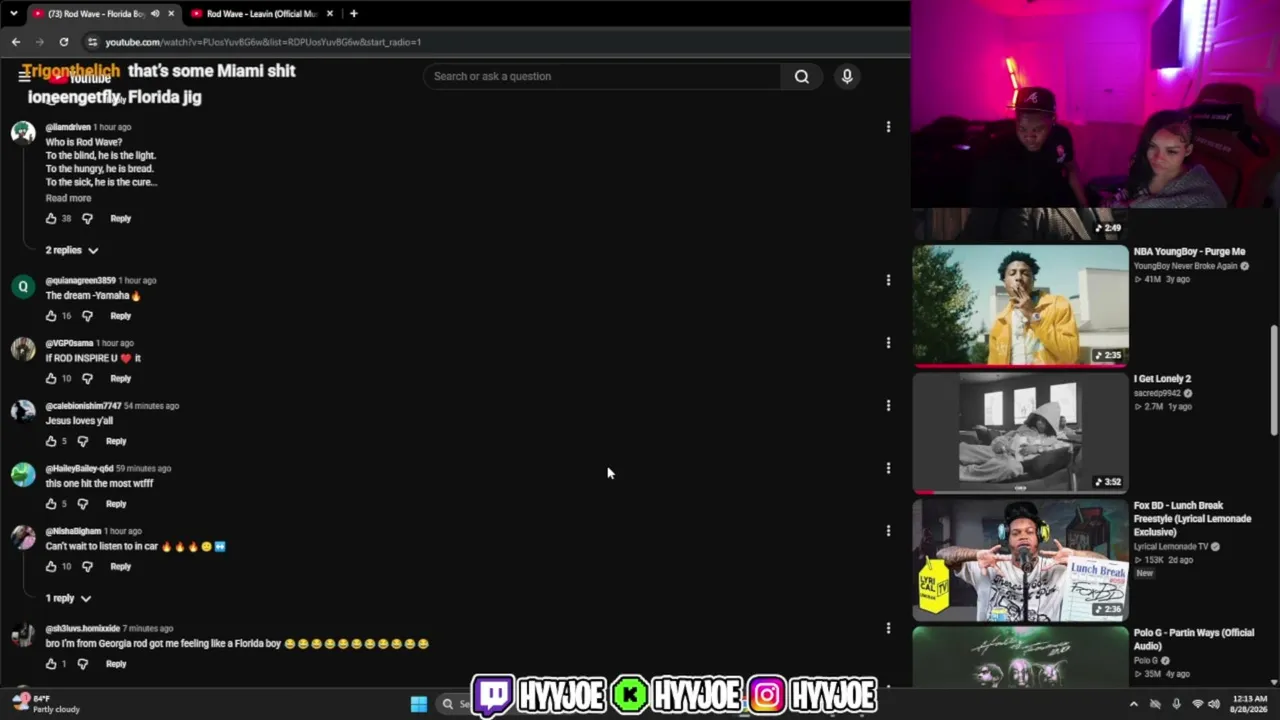
Task: Dislike the "bro I'm from Georgia" comment
Action: pos(82,664)
